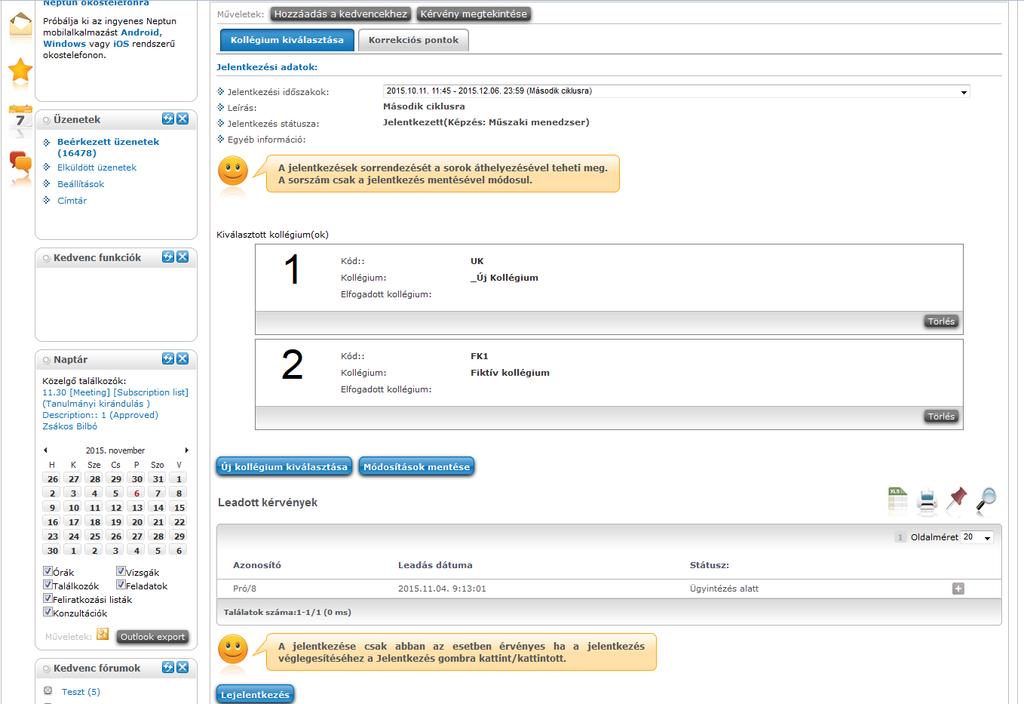Open the calendar sidebar icon showing 7
This screenshot has height=704, width=1024.
click(x=20, y=118)
